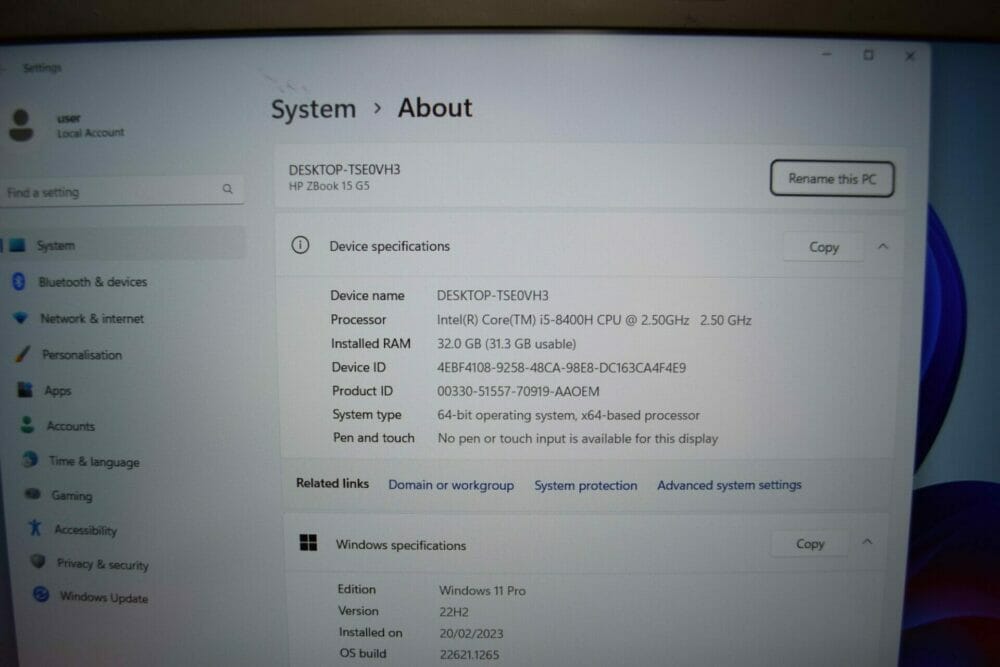Screen dimensions: 1000x667
Task: Maximize the Settings window
Action: [x=868, y=55]
